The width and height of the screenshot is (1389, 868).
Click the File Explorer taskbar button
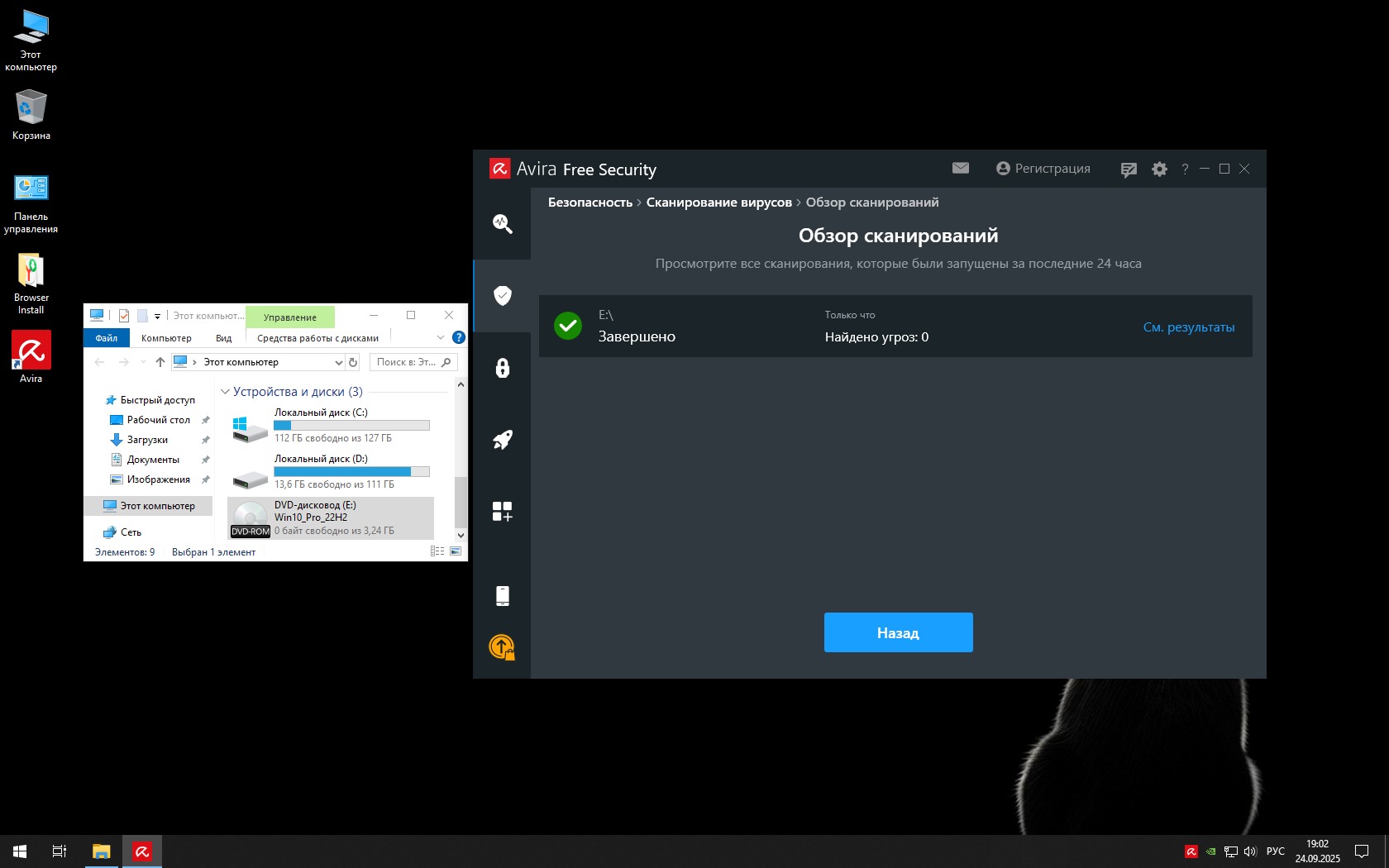(x=101, y=851)
